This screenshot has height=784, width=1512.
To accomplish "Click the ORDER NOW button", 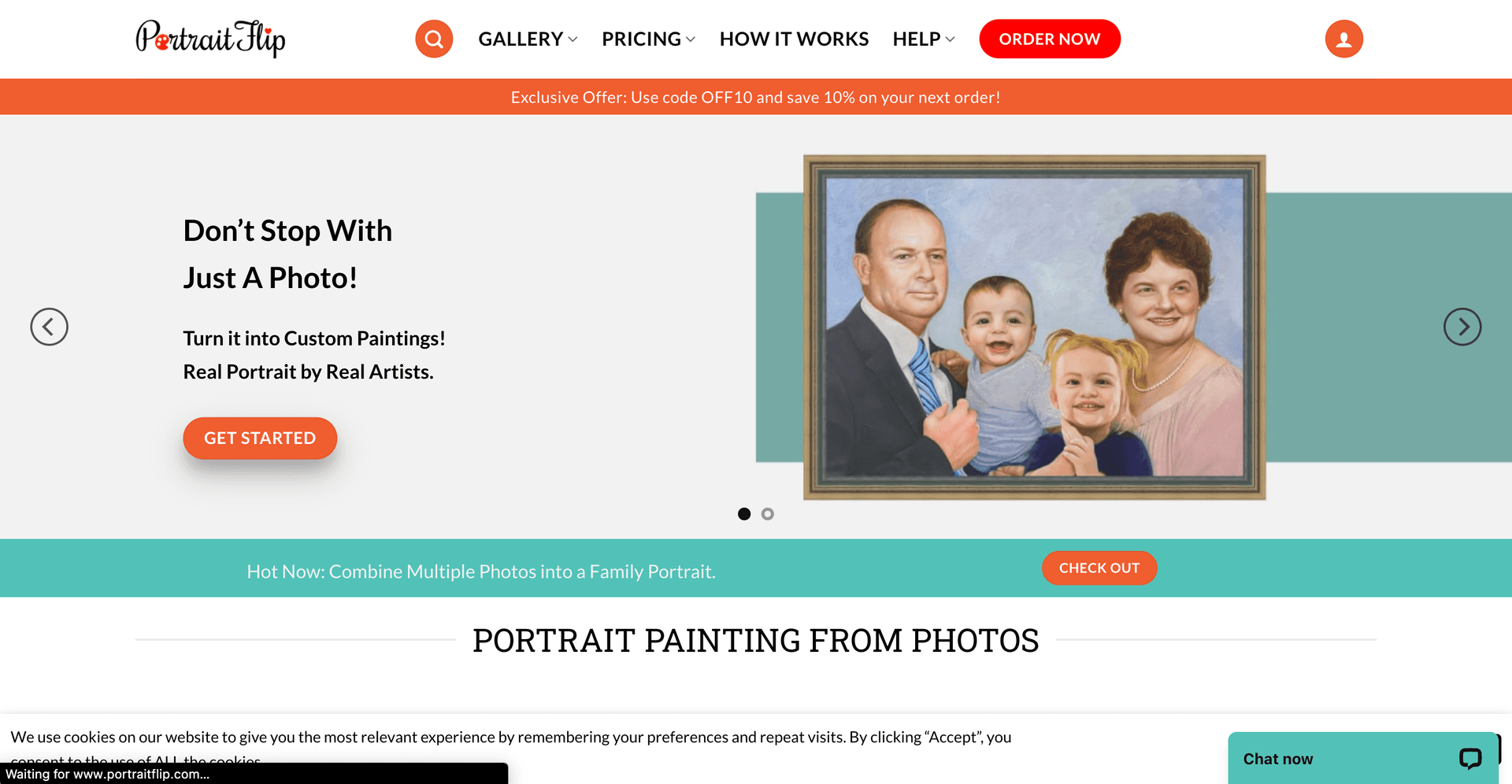I will coord(1050,38).
